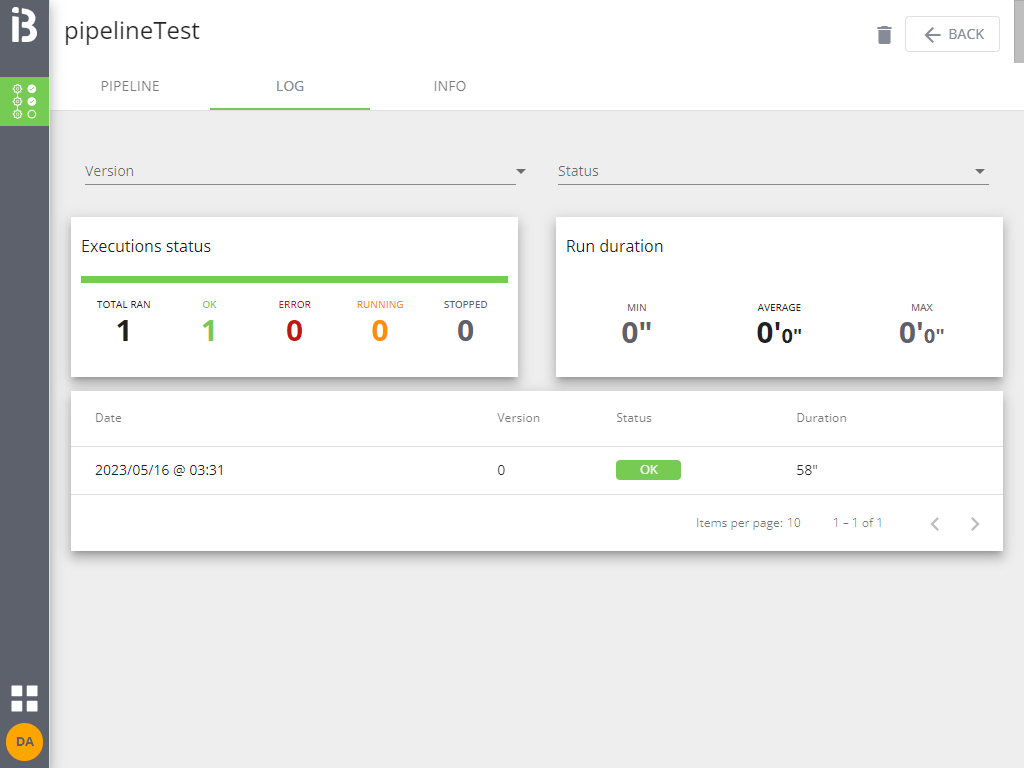
Task: Open the apps grid icon
Action: [x=24, y=698]
